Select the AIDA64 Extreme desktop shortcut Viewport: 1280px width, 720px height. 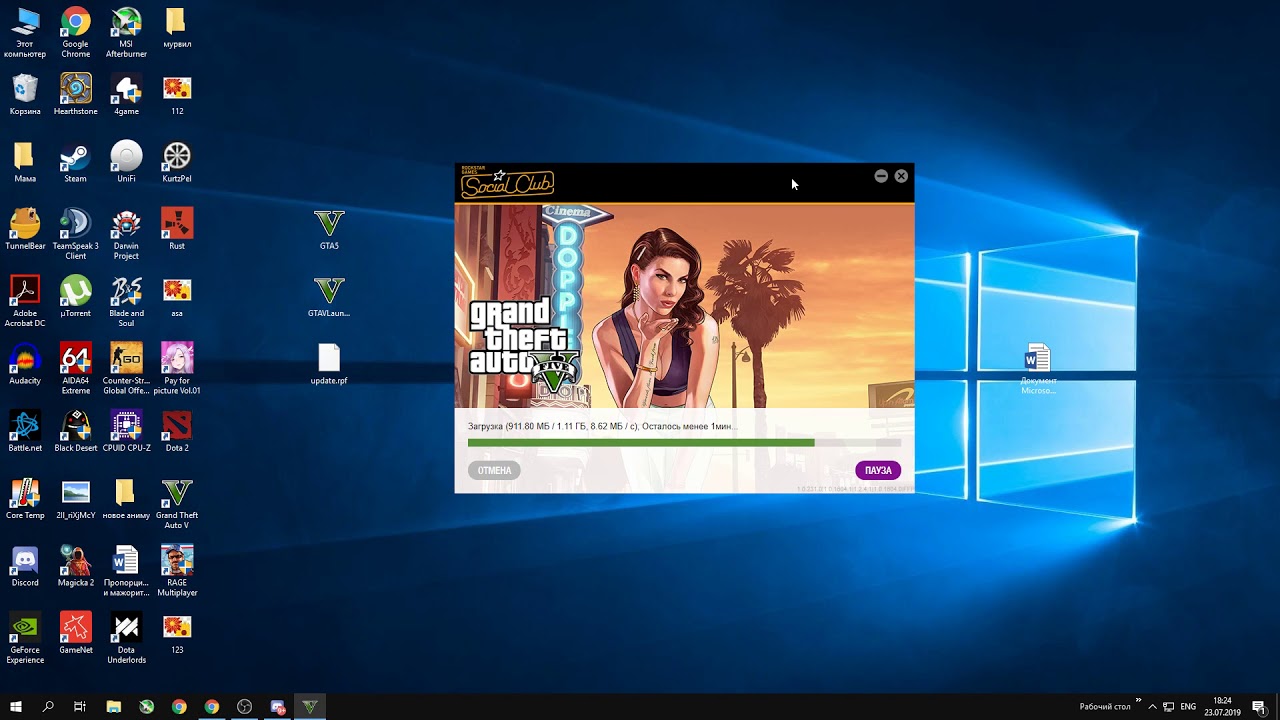[x=75, y=369]
